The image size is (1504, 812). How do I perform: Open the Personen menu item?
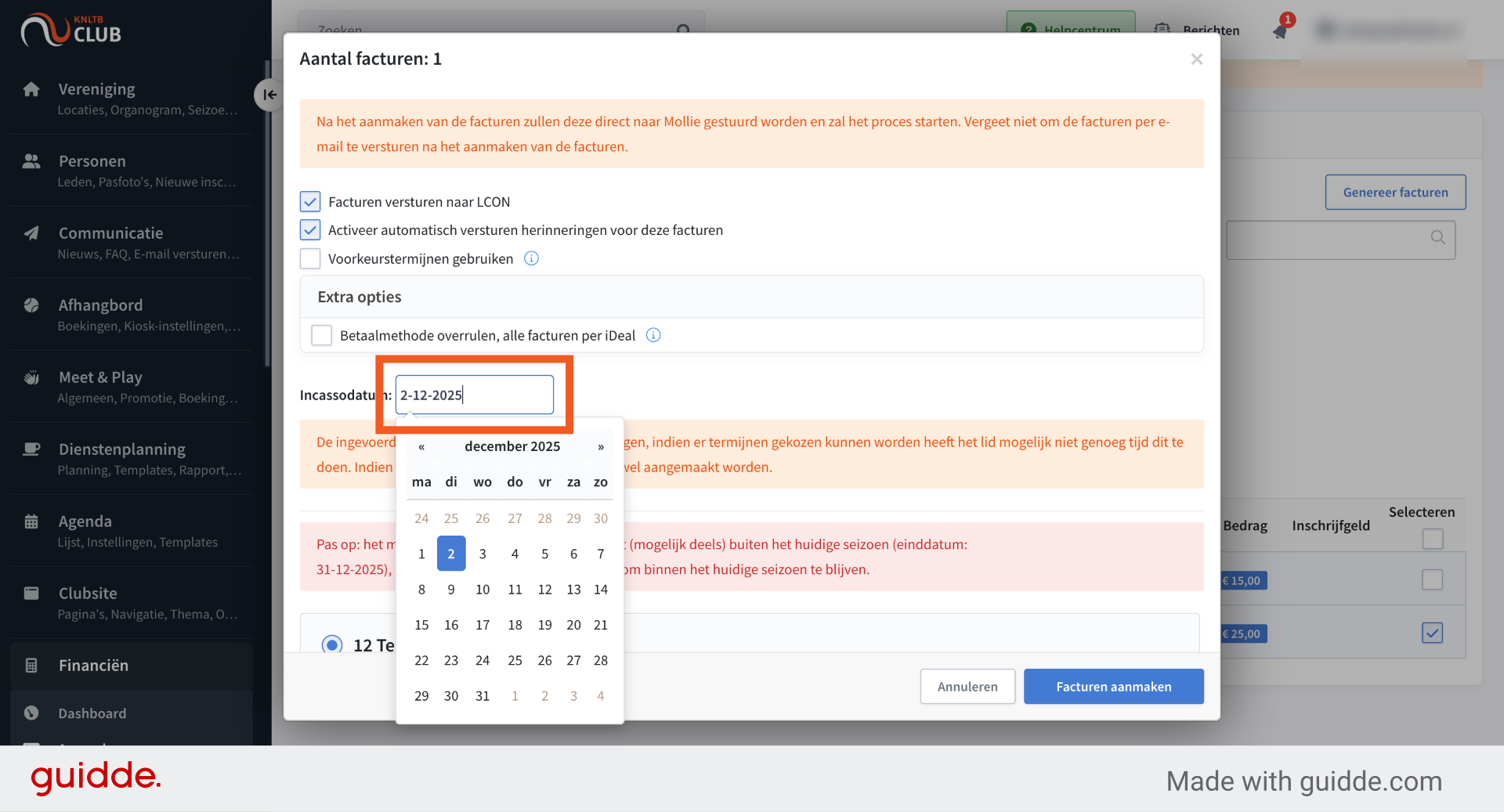pos(132,171)
